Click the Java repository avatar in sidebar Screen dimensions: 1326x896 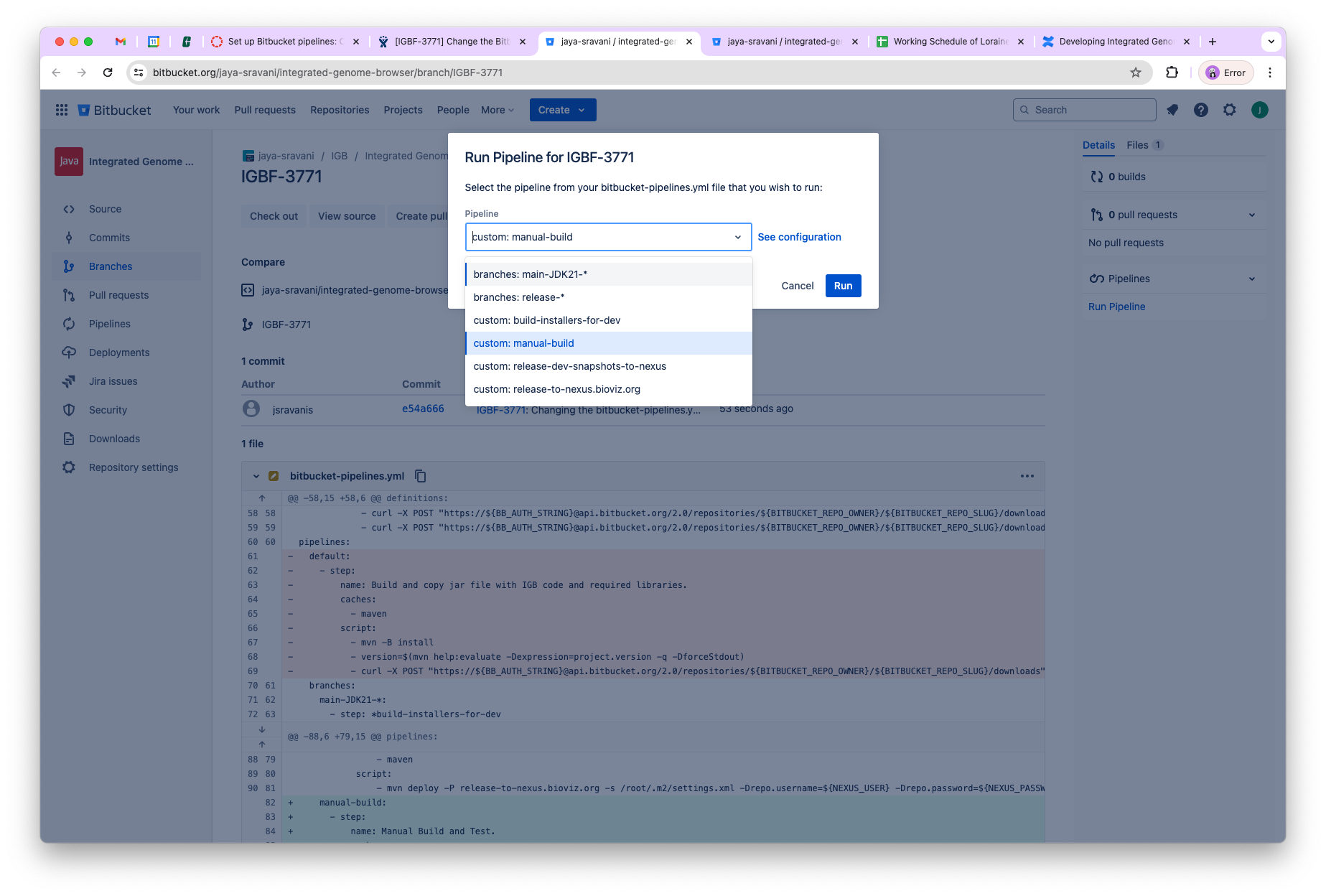click(69, 162)
